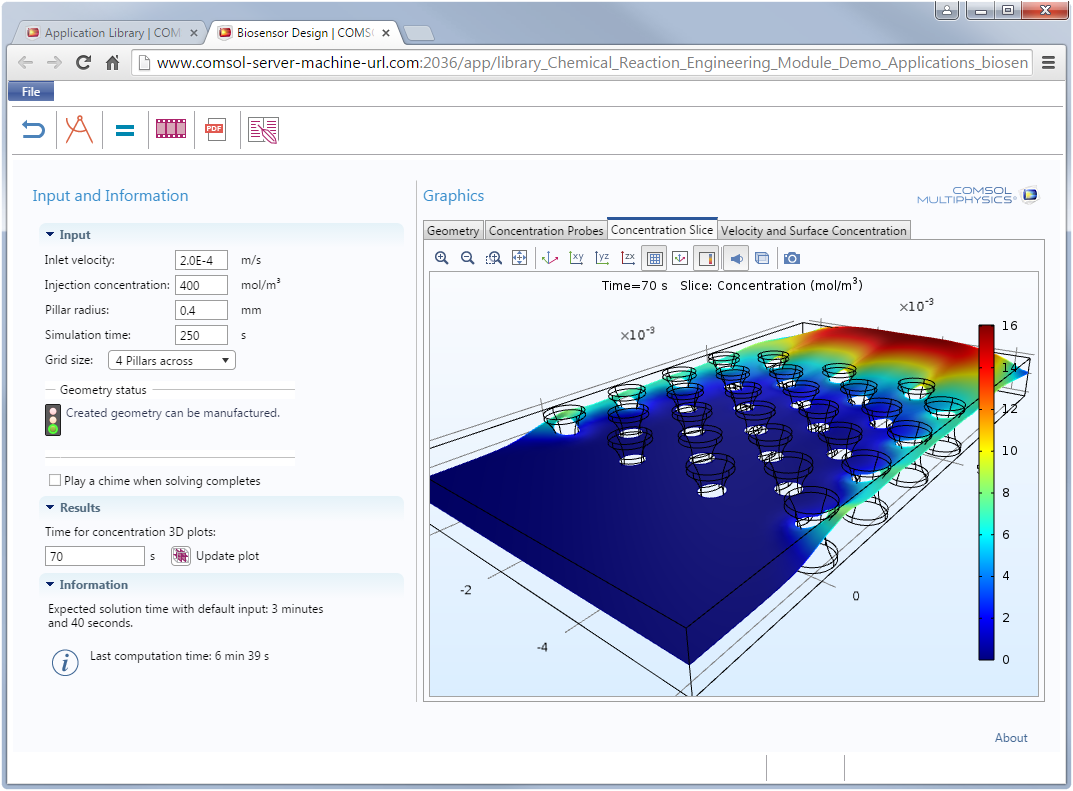Click the About link
This screenshot has width=1073, height=791.
pos(1011,738)
